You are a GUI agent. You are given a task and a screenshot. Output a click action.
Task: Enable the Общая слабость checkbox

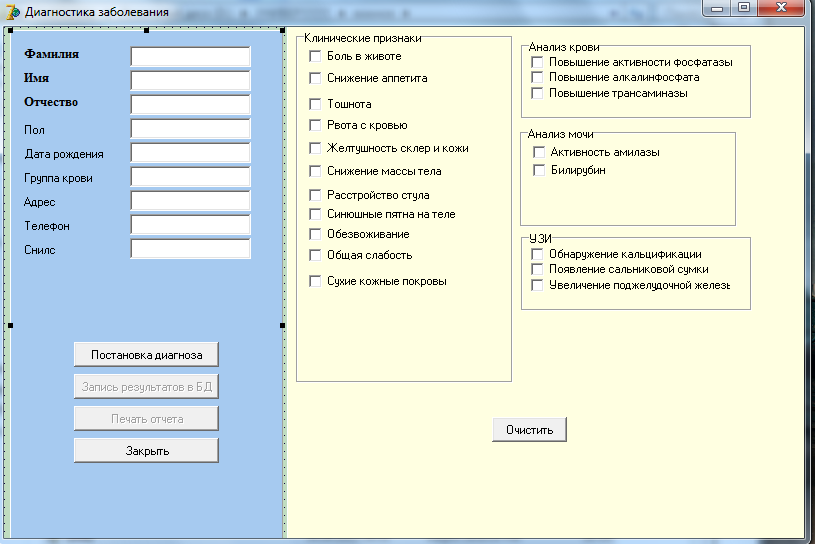pos(315,255)
